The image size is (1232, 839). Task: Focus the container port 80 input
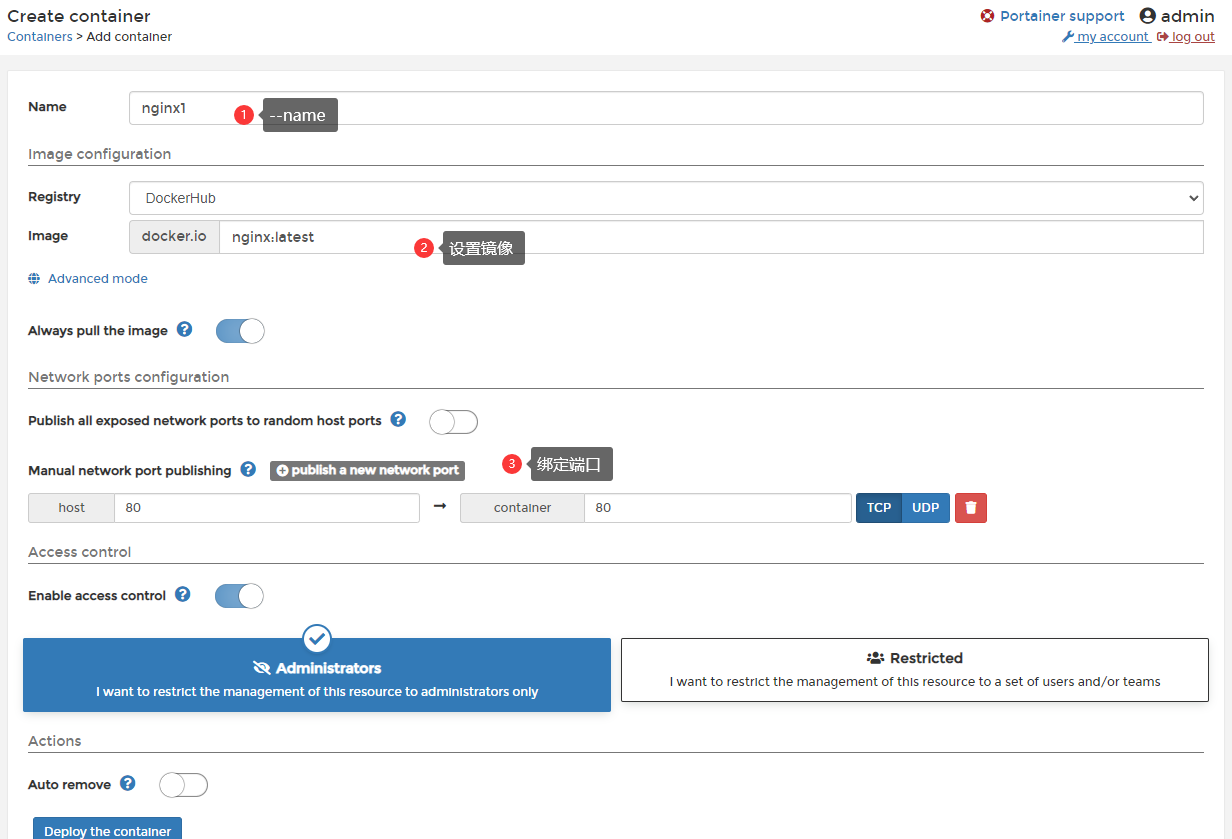click(718, 508)
